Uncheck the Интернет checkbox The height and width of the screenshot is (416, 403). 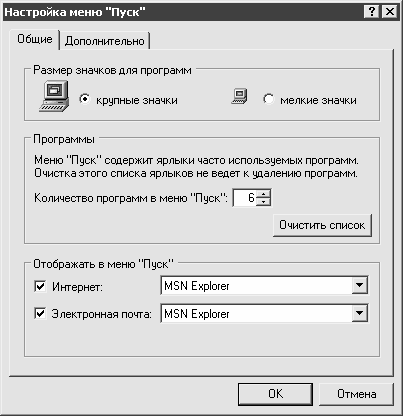tap(40, 286)
